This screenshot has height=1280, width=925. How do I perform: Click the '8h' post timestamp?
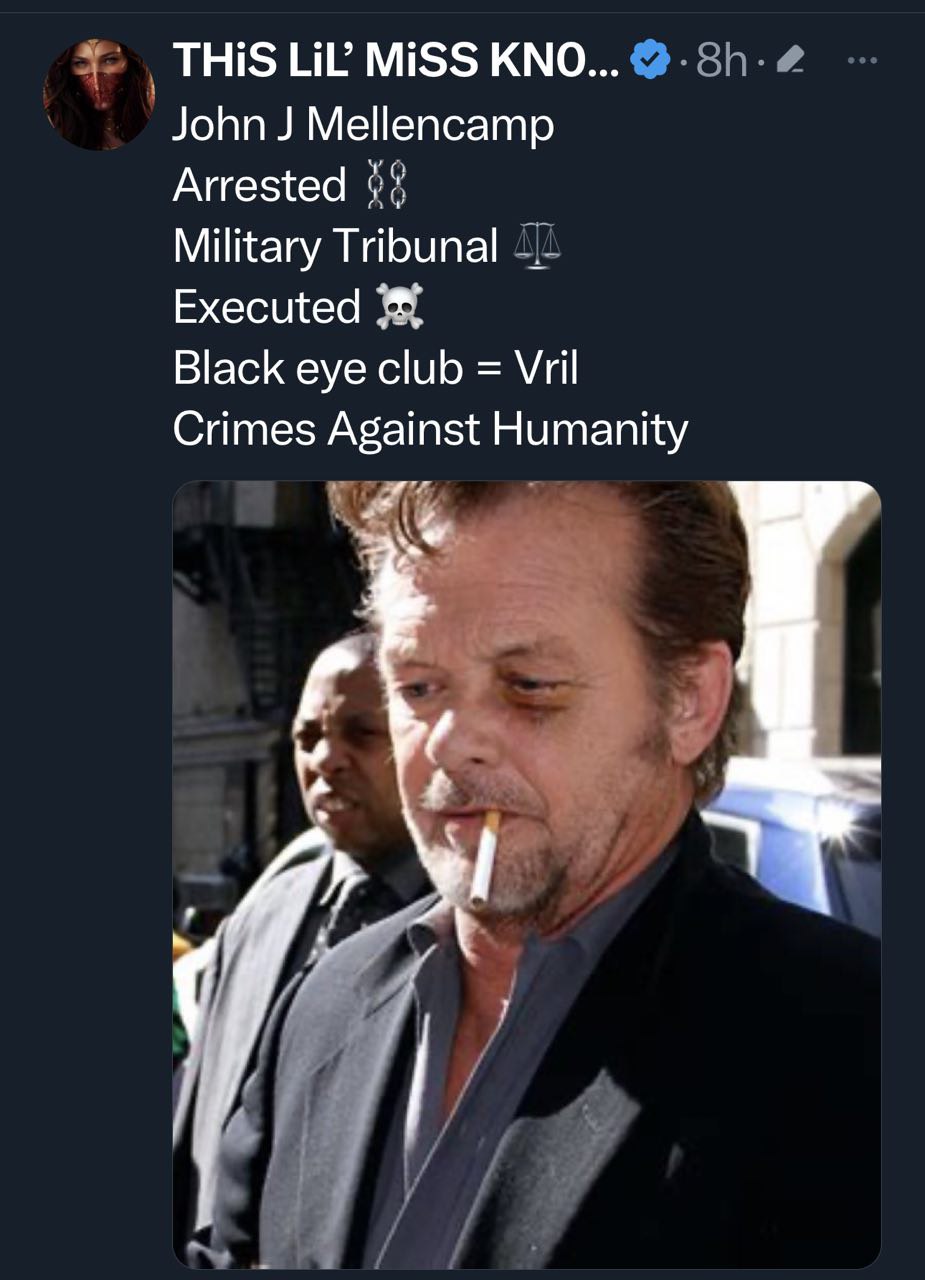pyautogui.click(x=721, y=63)
